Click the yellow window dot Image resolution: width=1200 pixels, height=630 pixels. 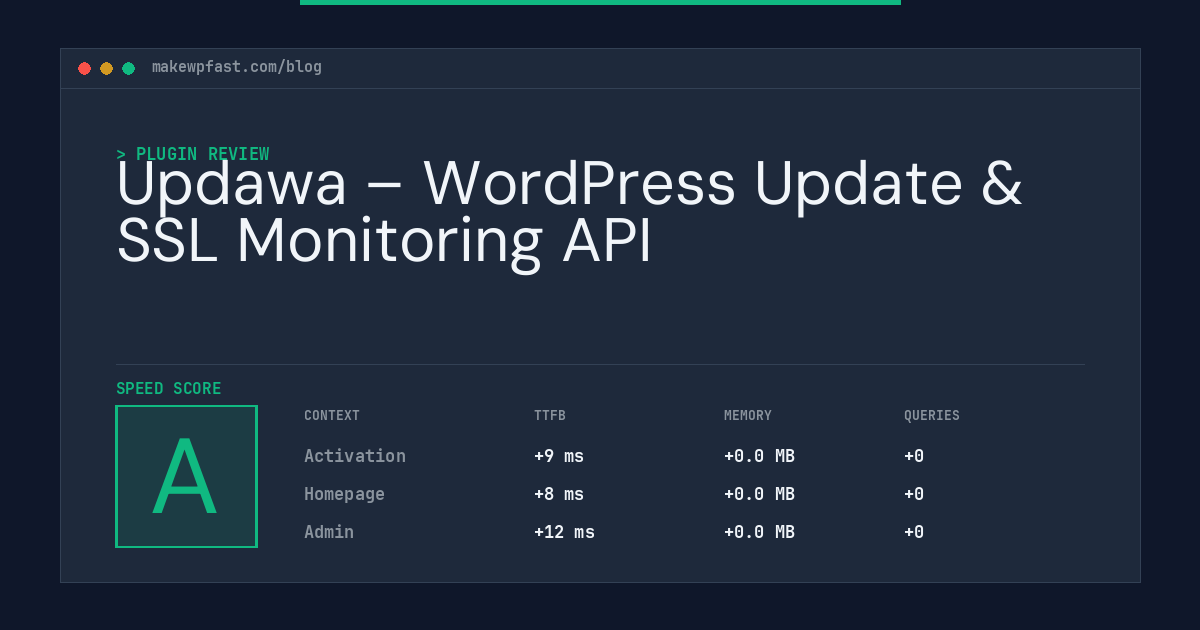point(106,68)
